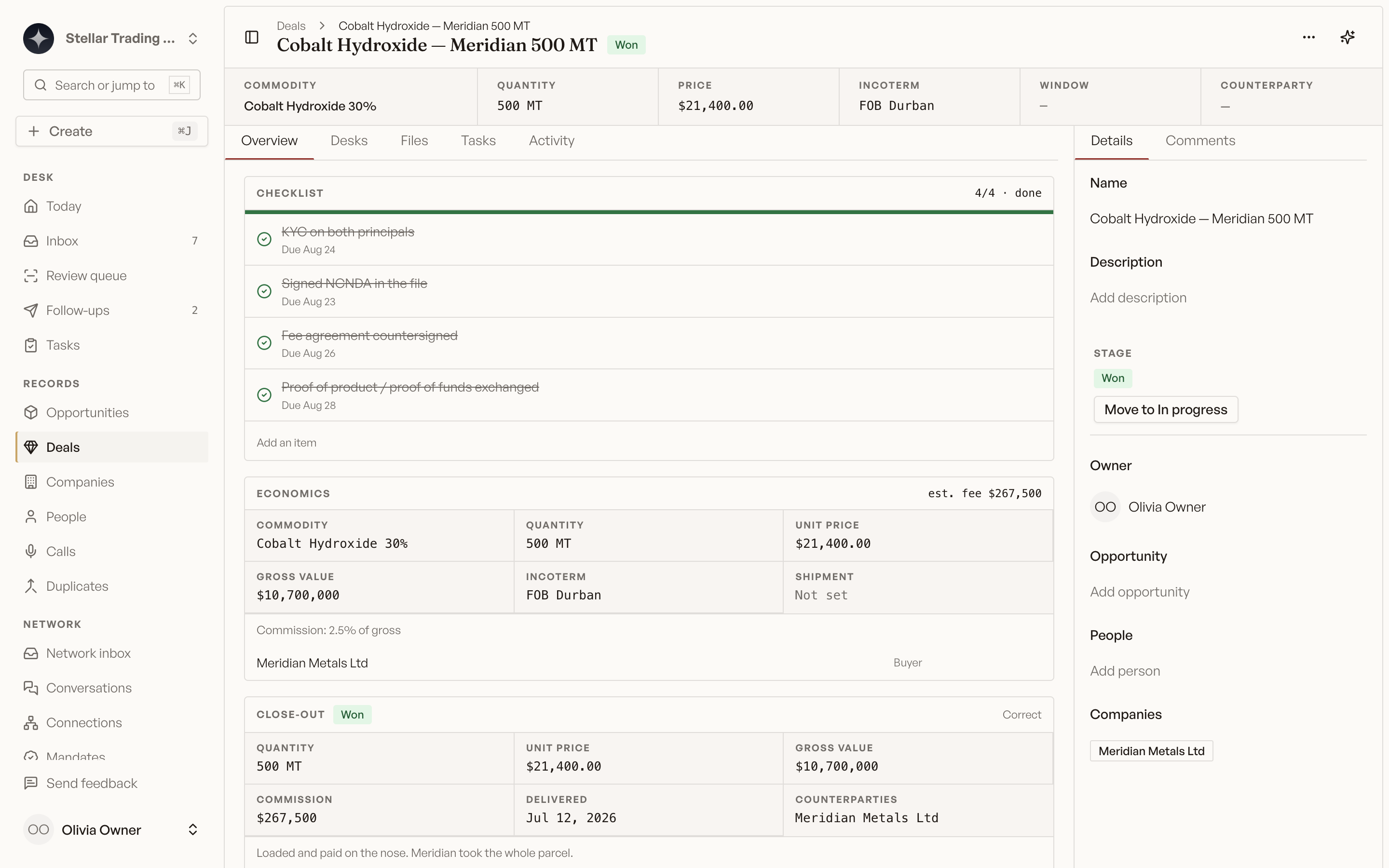Open Today from the desk sidebar
The image size is (1389, 868).
click(x=112, y=206)
